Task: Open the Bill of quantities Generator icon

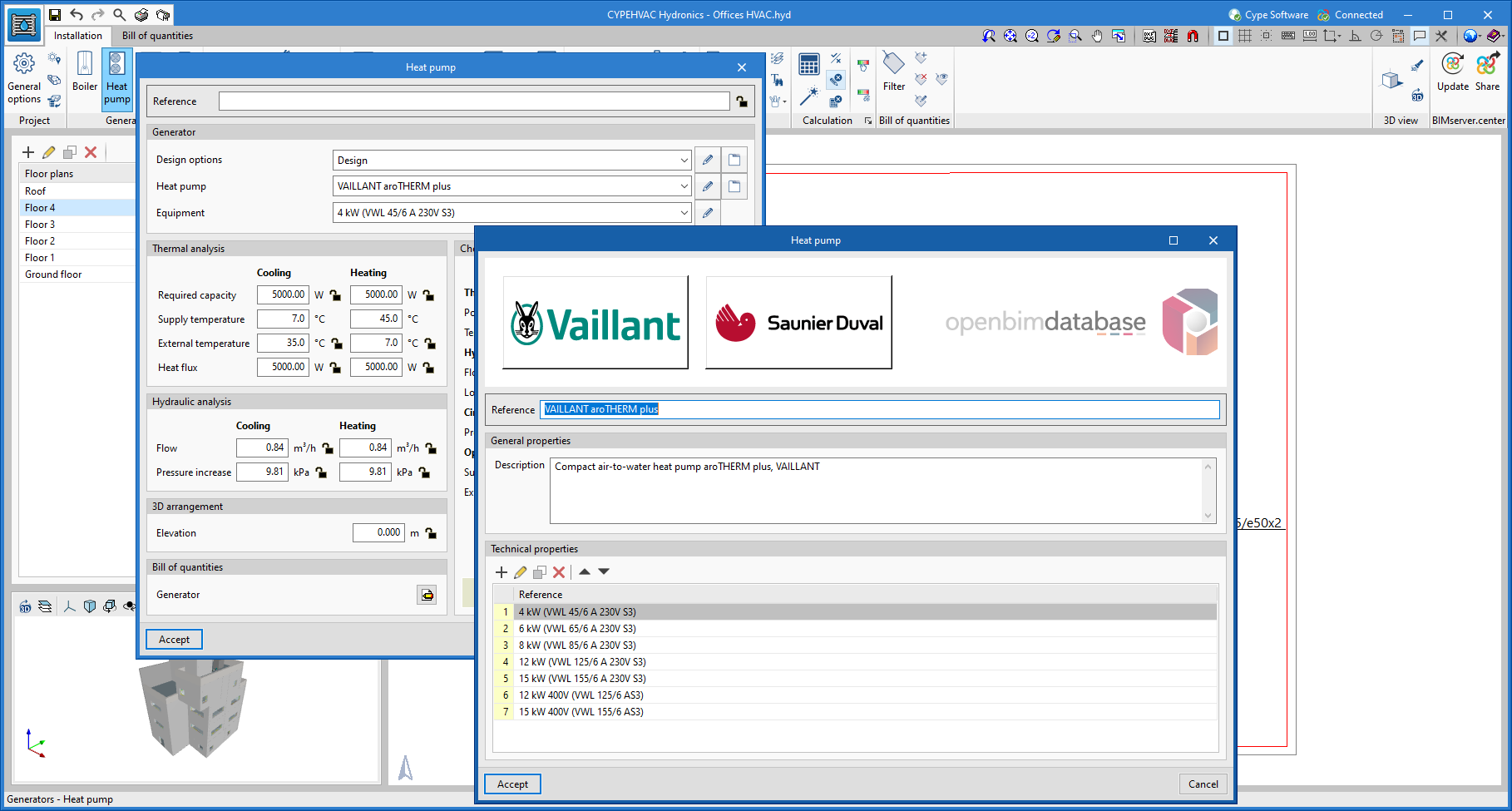Action: click(x=427, y=595)
